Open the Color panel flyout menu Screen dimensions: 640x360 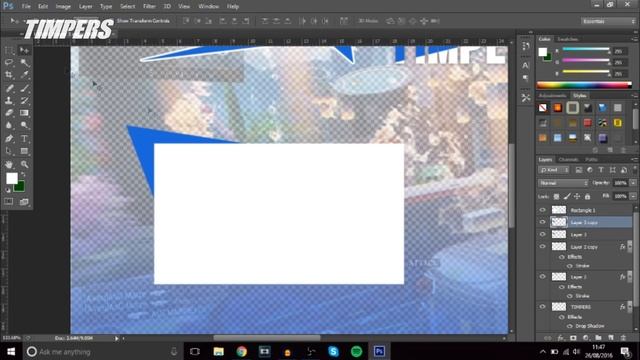635,39
